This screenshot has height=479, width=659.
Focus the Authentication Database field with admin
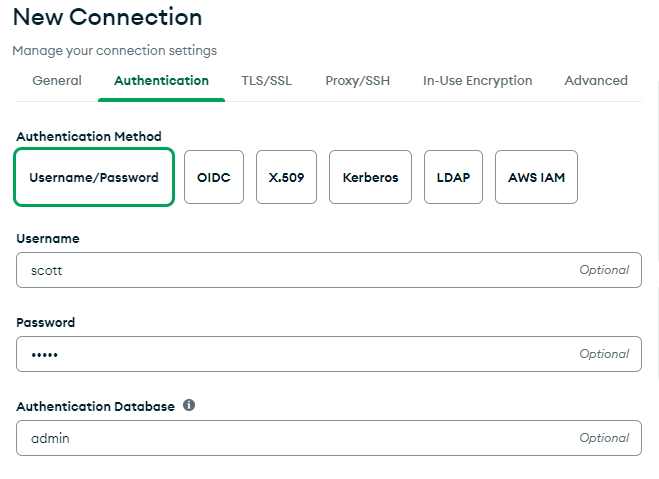point(300,438)
